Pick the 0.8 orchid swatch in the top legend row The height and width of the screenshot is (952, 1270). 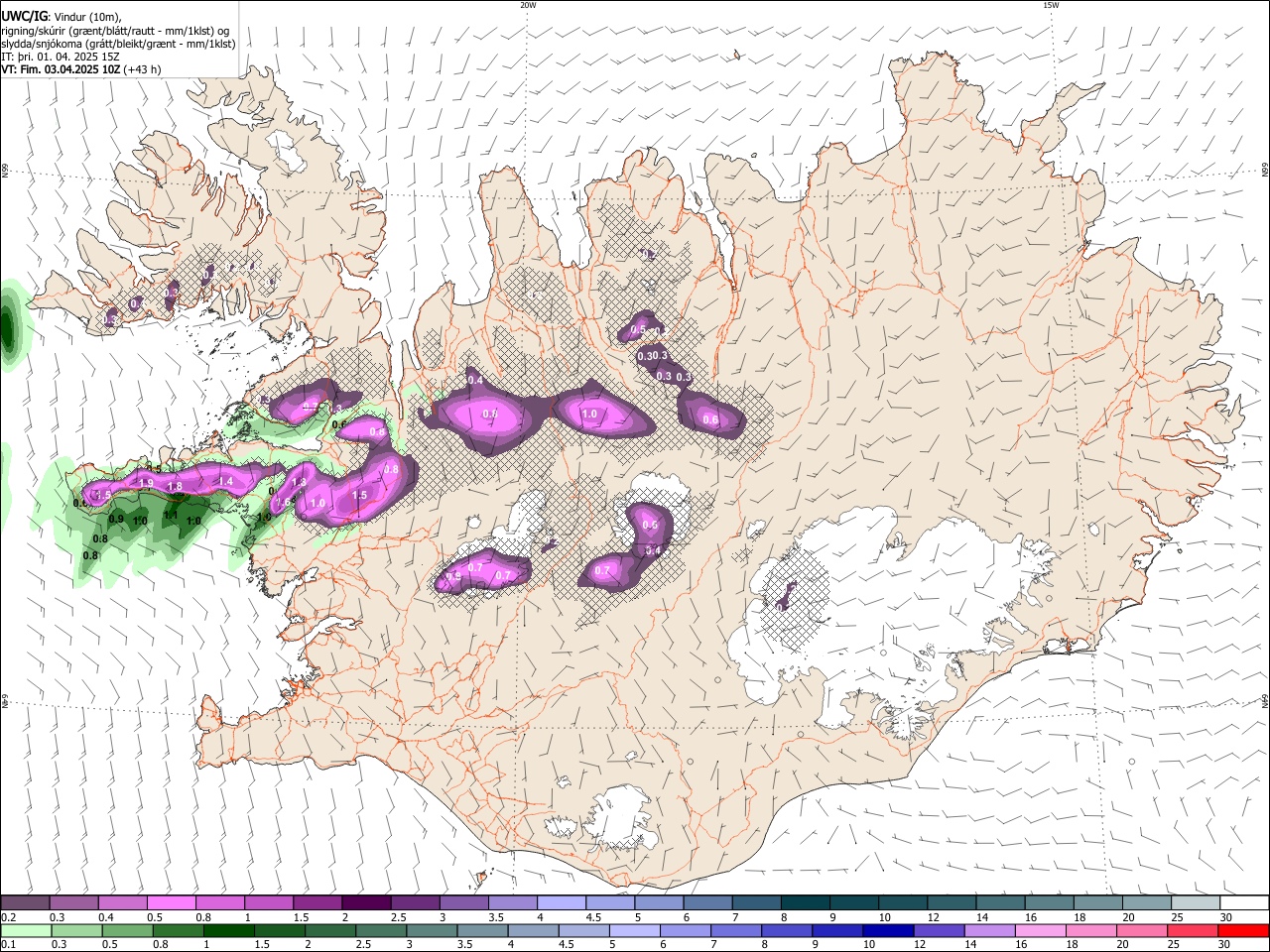click(x=219, y=902)
